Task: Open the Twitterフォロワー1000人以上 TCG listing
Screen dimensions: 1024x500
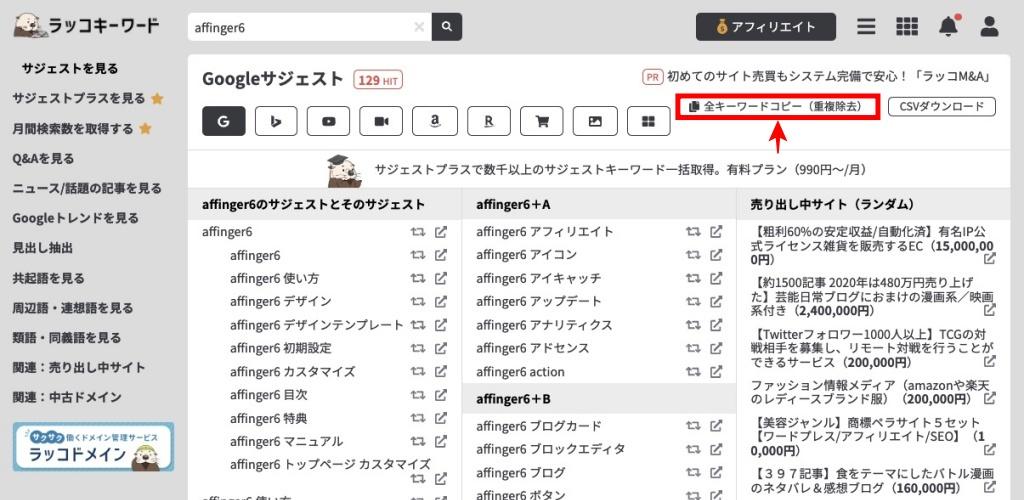Action: pos(873,348)
